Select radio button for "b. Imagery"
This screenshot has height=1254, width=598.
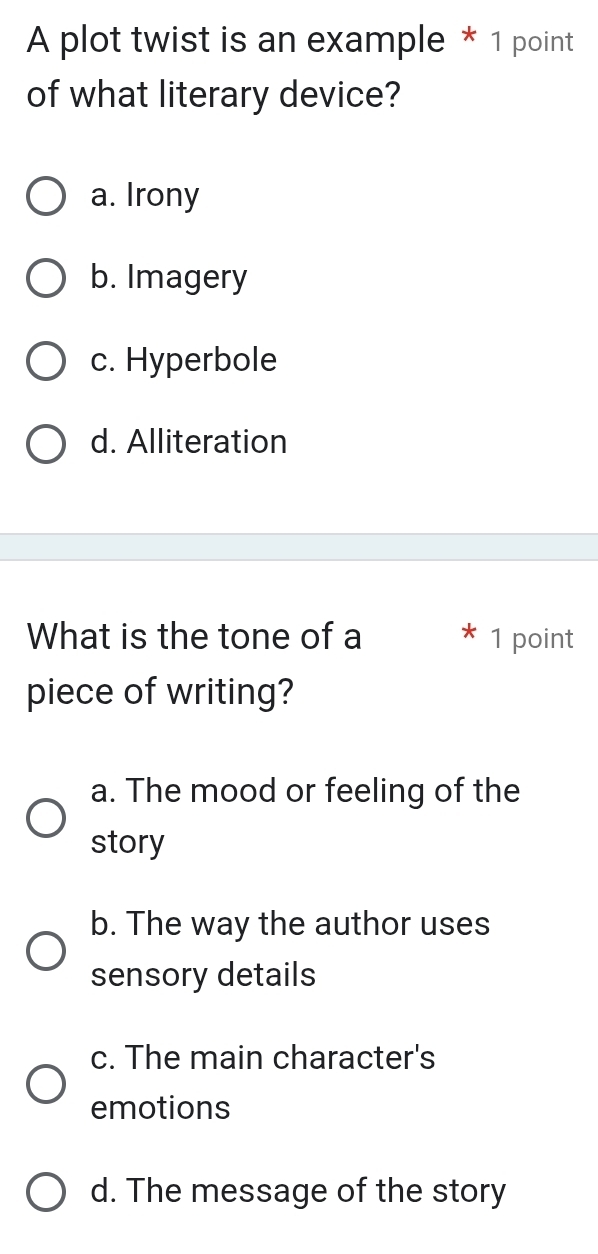click(46, 278)
